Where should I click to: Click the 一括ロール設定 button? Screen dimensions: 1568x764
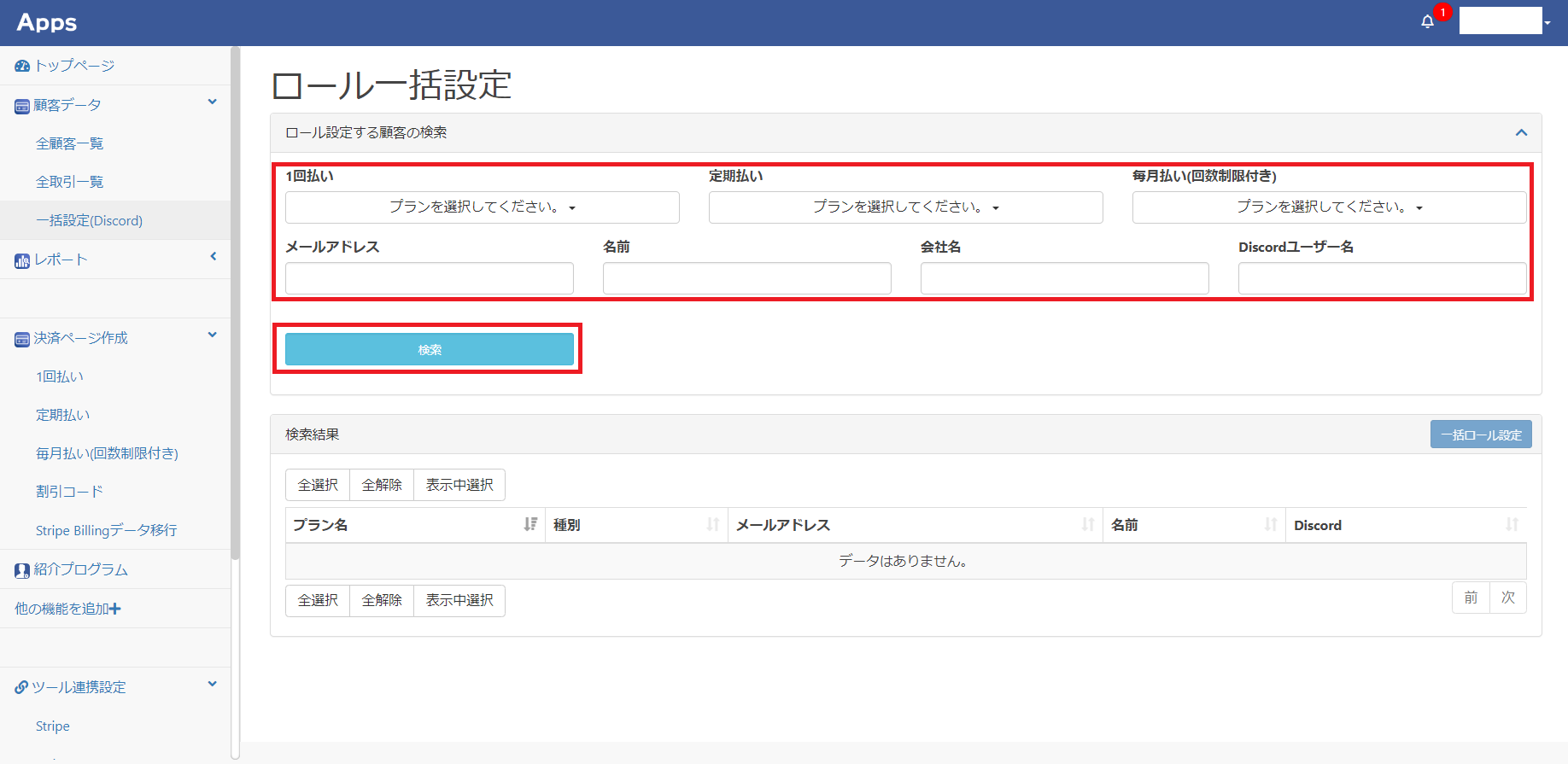1481,434
